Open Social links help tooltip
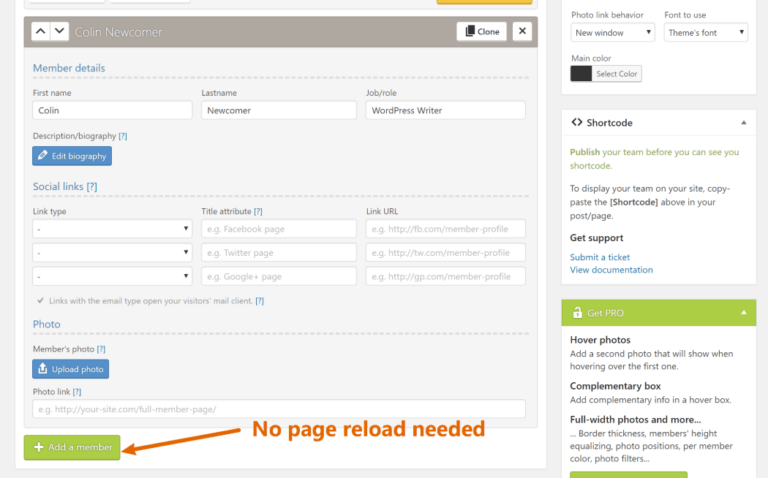 (x=92, y=187)
